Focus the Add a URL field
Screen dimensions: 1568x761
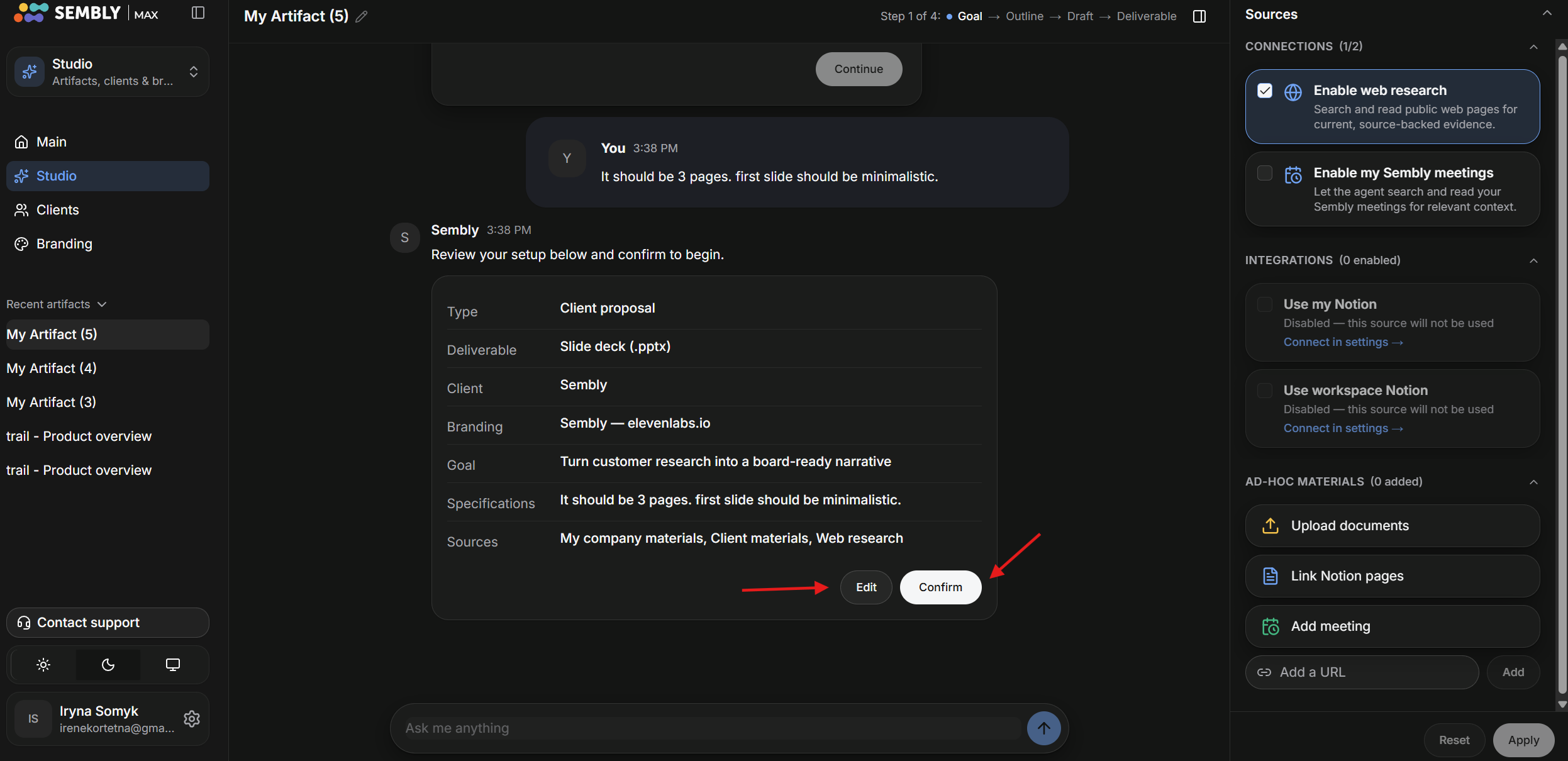click(1362, 672)
